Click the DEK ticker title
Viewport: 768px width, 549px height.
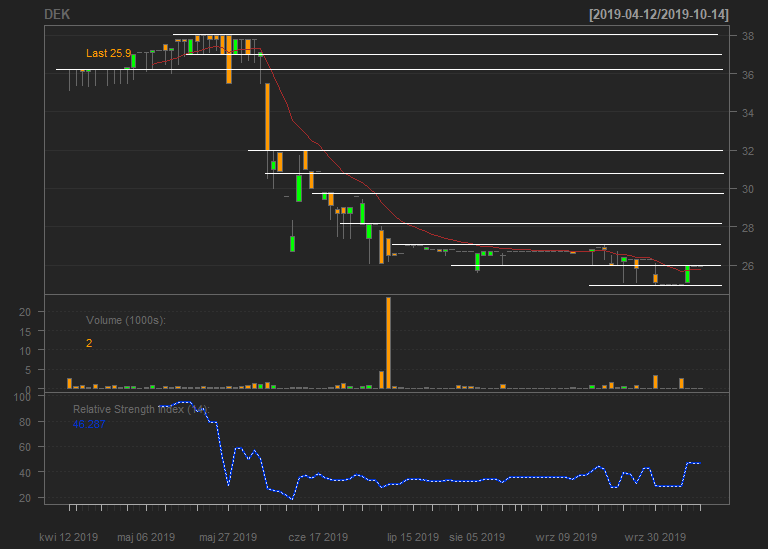click(57, 15)
